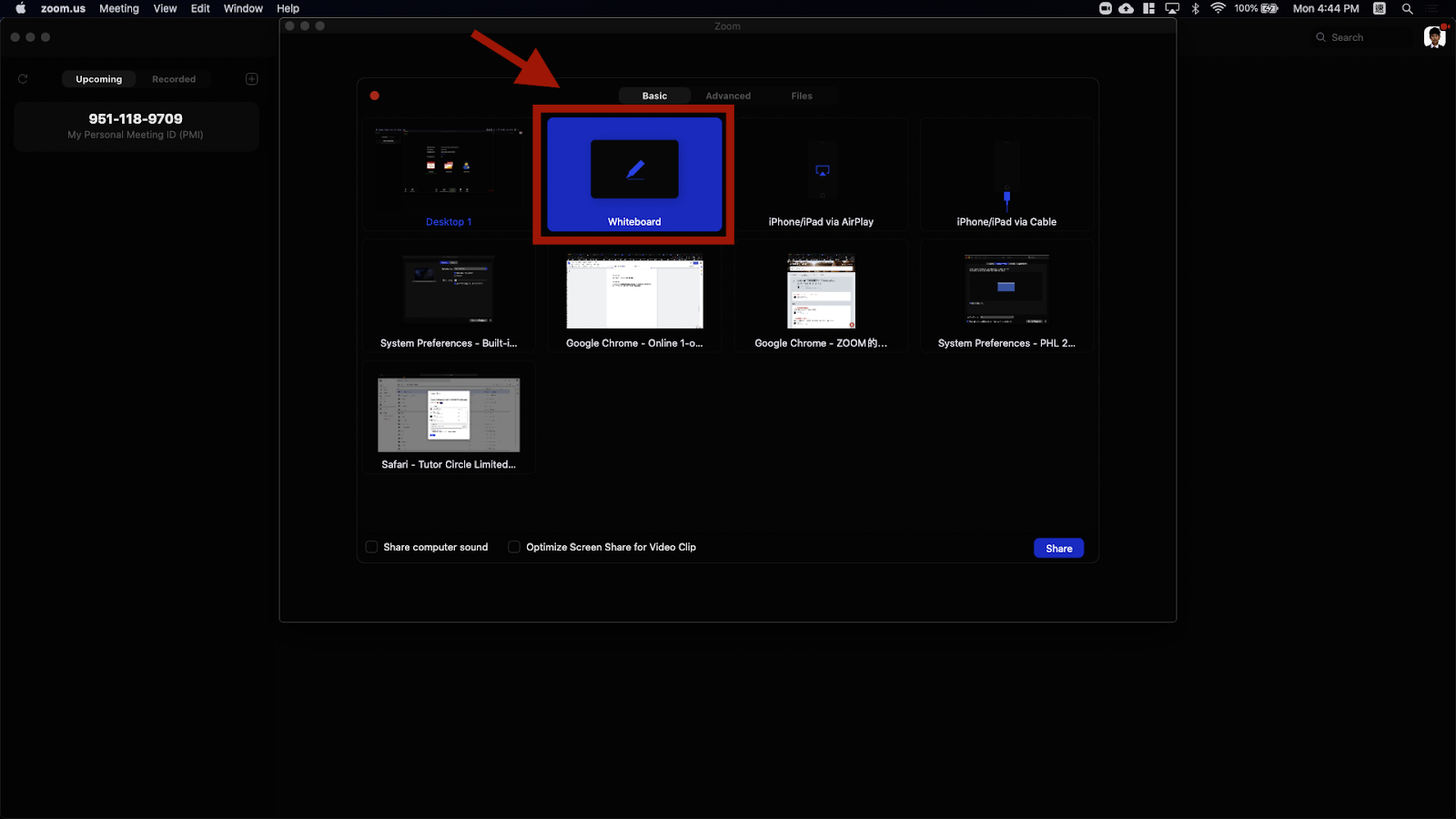Click the Spotlight search icon
This screenshot has height=819, width=1456.
click(x=1407, y=8)
